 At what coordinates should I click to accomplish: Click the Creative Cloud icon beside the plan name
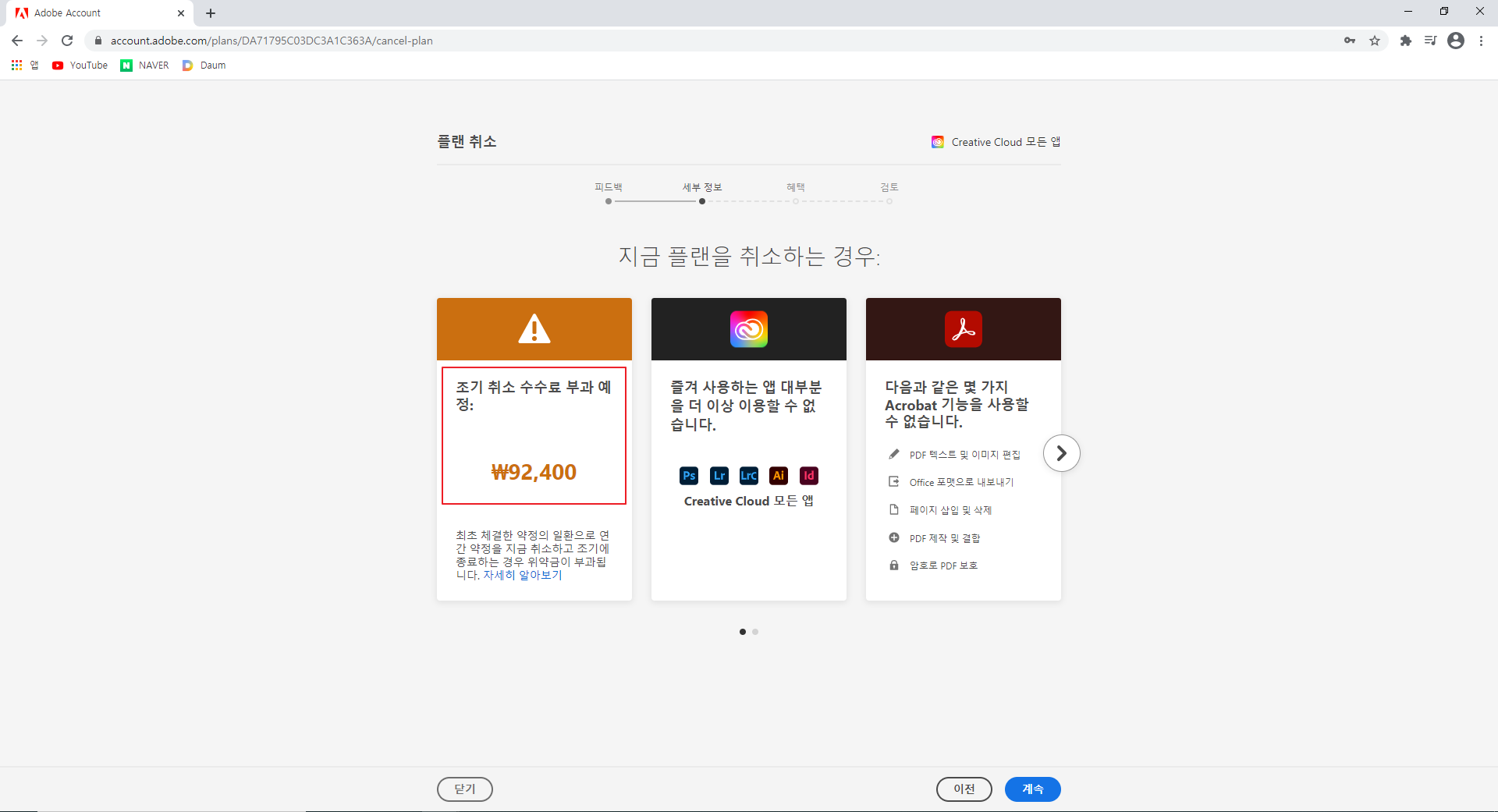point(938,142)
